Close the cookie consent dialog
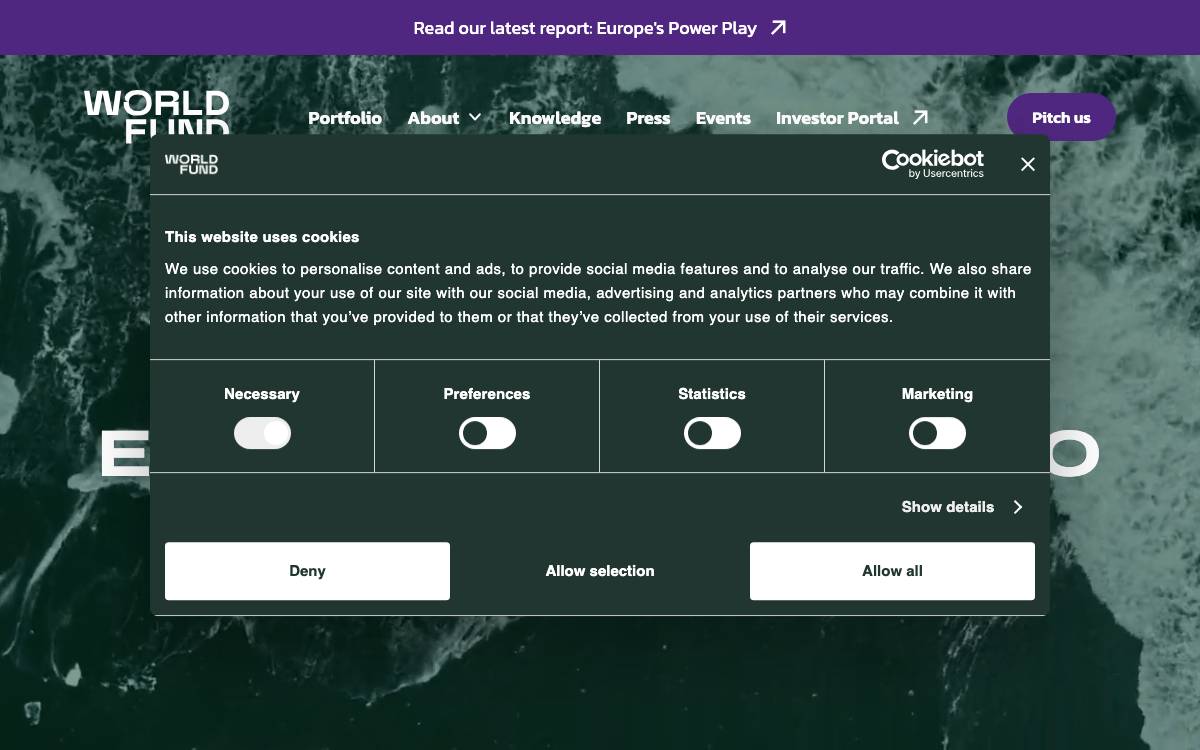This screenshot has height=750, width=1200. click(x=1027, y=164)
